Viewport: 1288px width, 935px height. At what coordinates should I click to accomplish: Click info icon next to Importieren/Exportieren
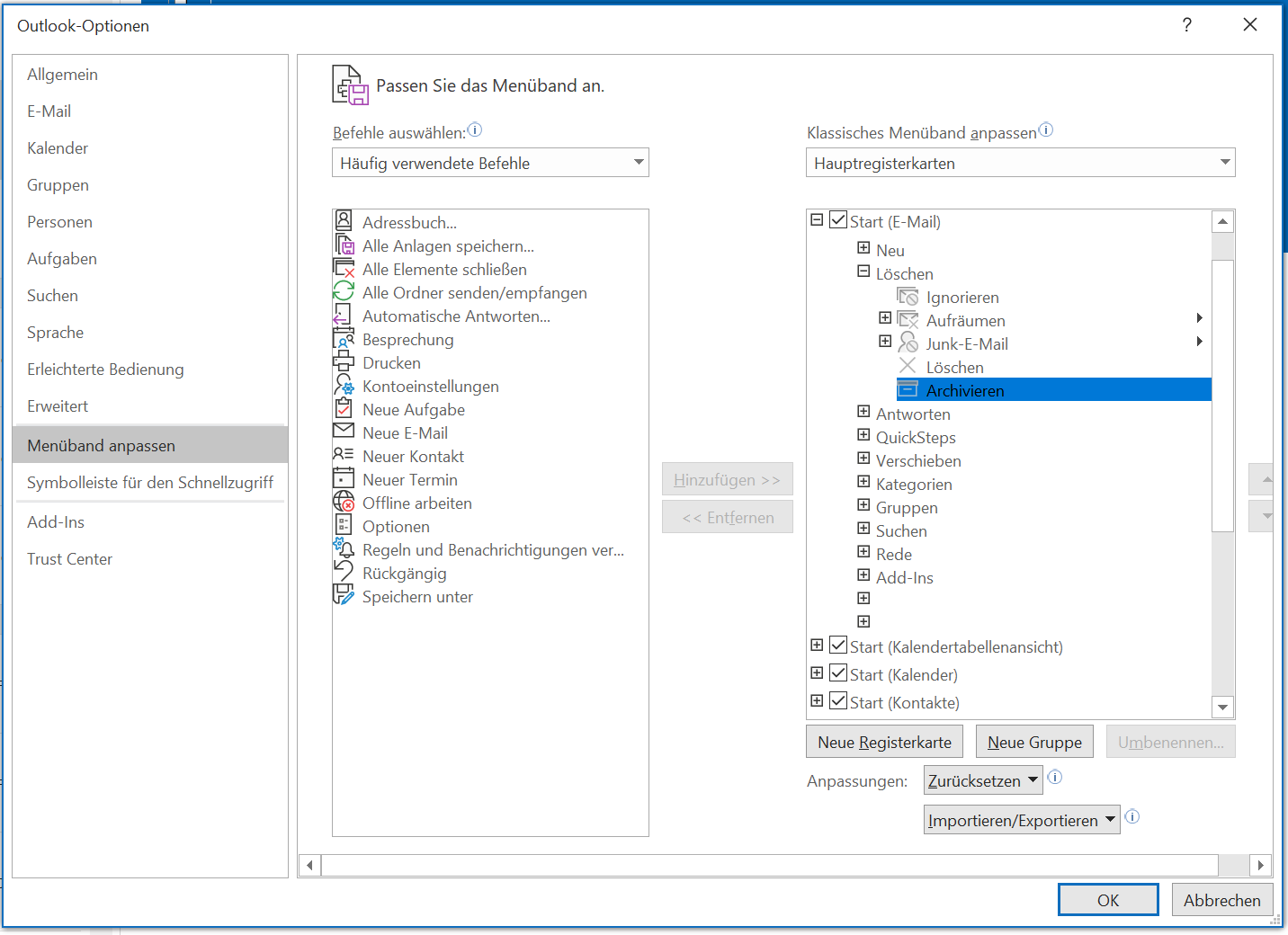pyautogui.click(x=1132, y=816)
